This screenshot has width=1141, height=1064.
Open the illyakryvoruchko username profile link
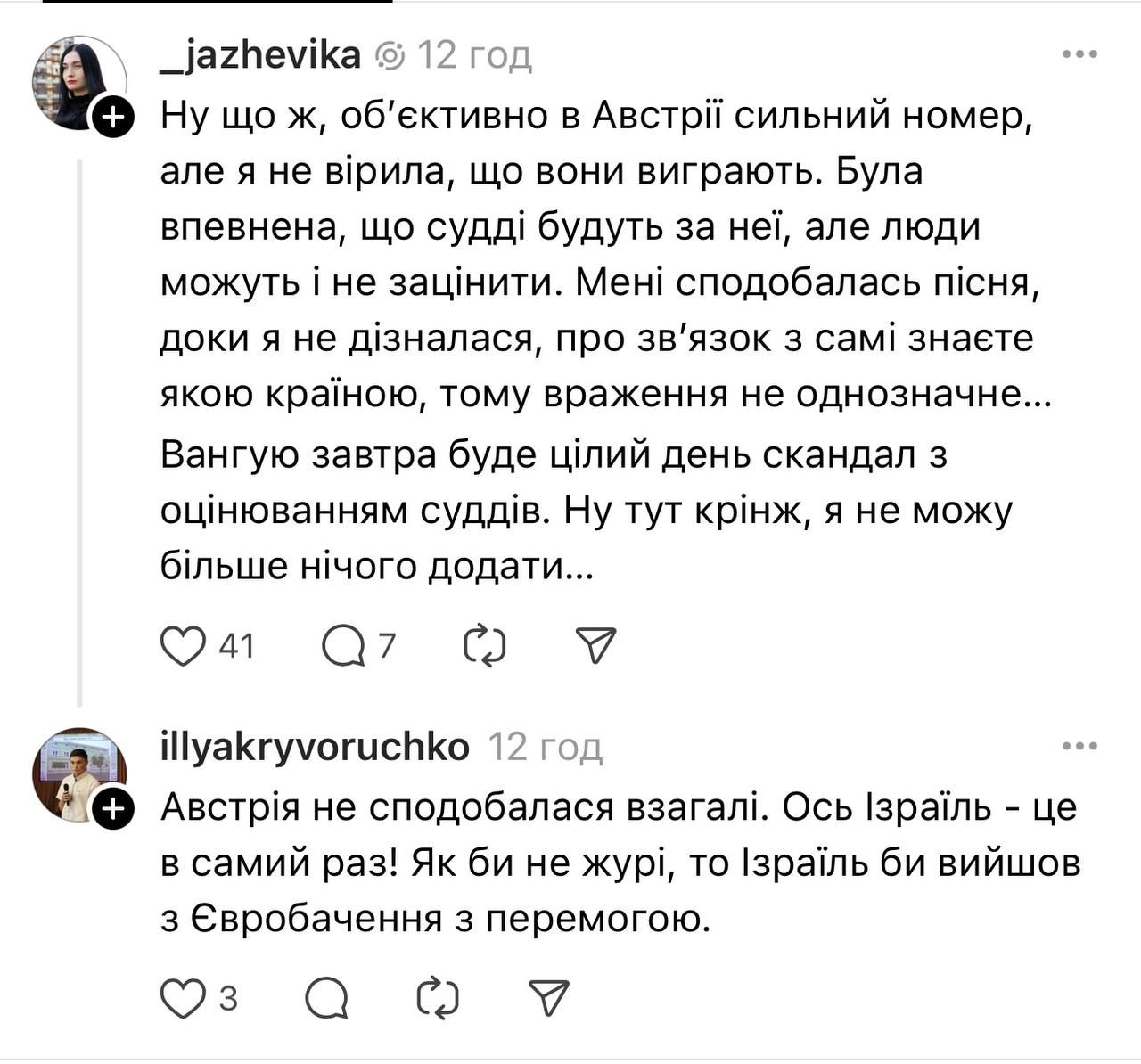point(315,747)
